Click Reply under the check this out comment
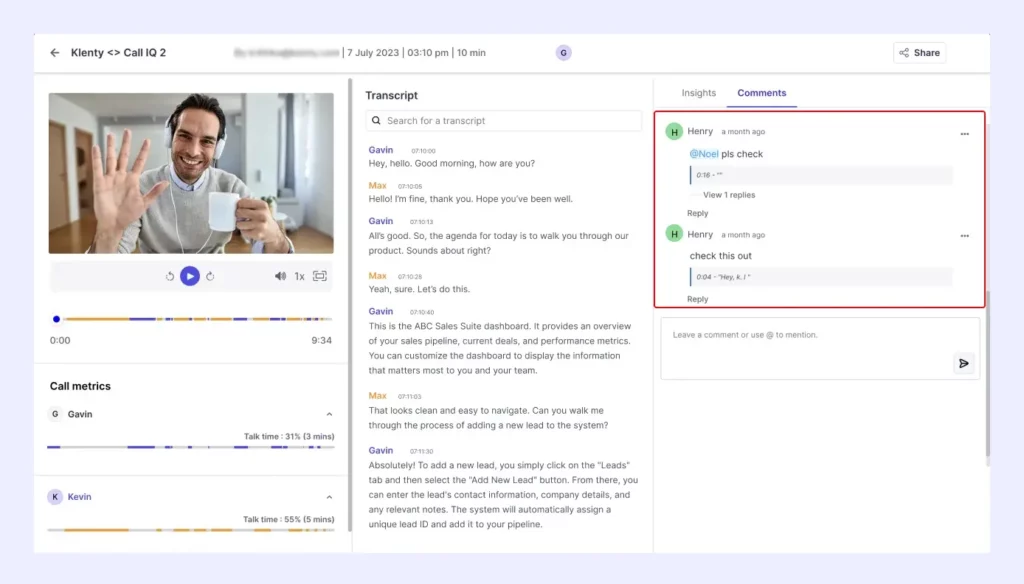 (697, 298)
